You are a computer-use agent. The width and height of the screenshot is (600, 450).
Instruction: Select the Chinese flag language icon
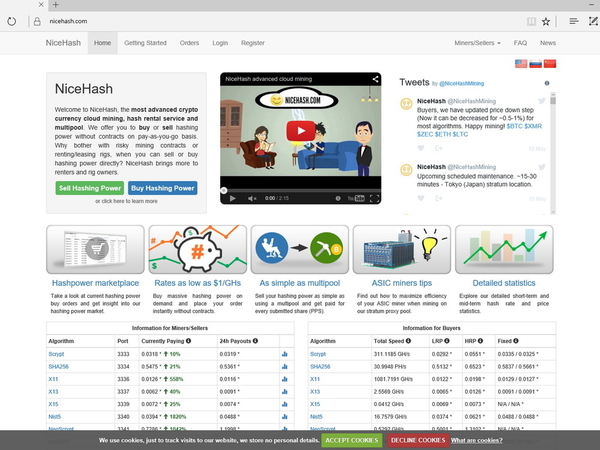click(x=549, y=64)
